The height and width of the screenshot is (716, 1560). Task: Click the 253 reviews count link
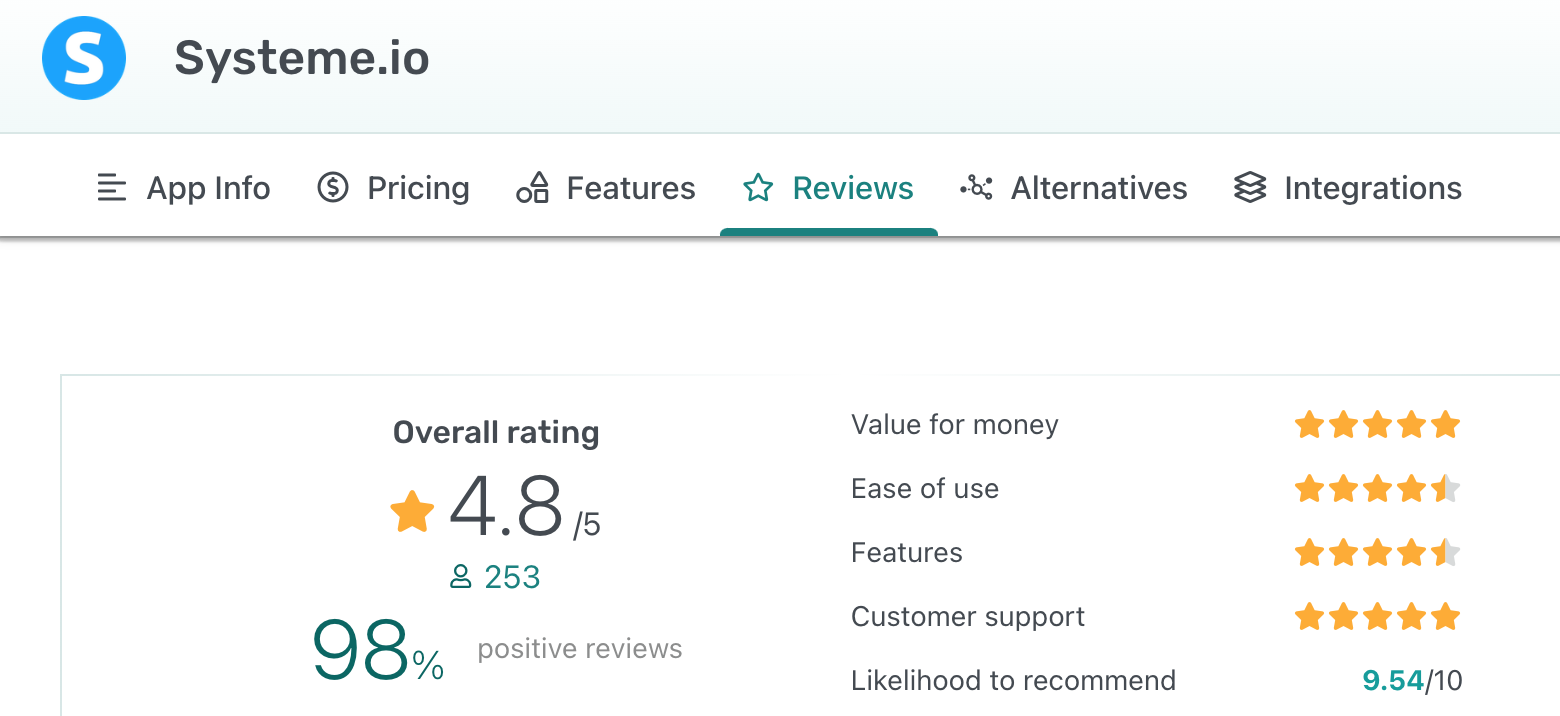[x=512, y=577]
